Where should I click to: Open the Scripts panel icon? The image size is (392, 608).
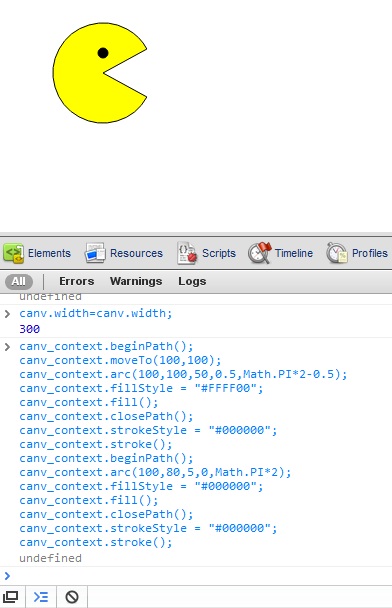click(x=187, y=253)
